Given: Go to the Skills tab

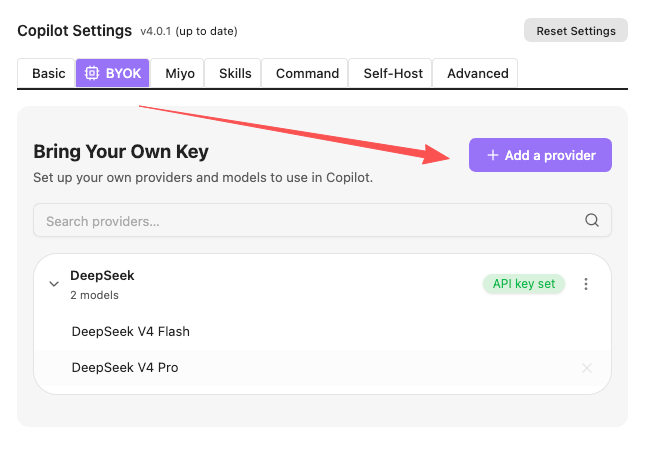Looking at the screenshot, I should 235,73.
